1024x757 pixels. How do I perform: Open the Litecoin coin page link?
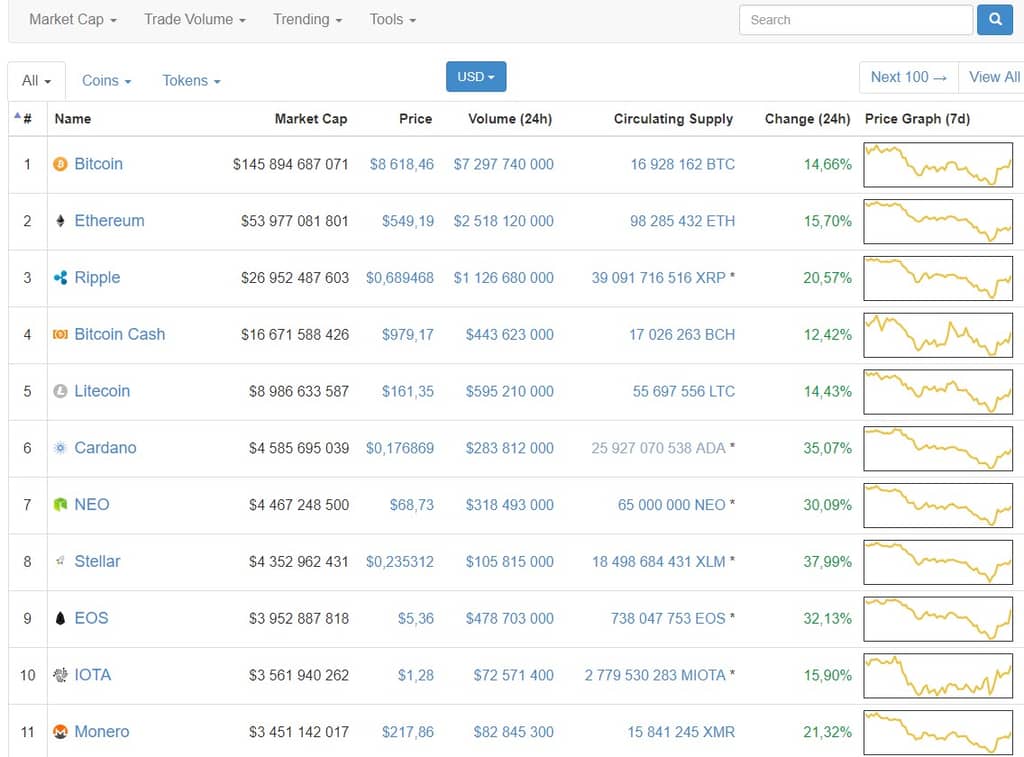tap(102, 391)
